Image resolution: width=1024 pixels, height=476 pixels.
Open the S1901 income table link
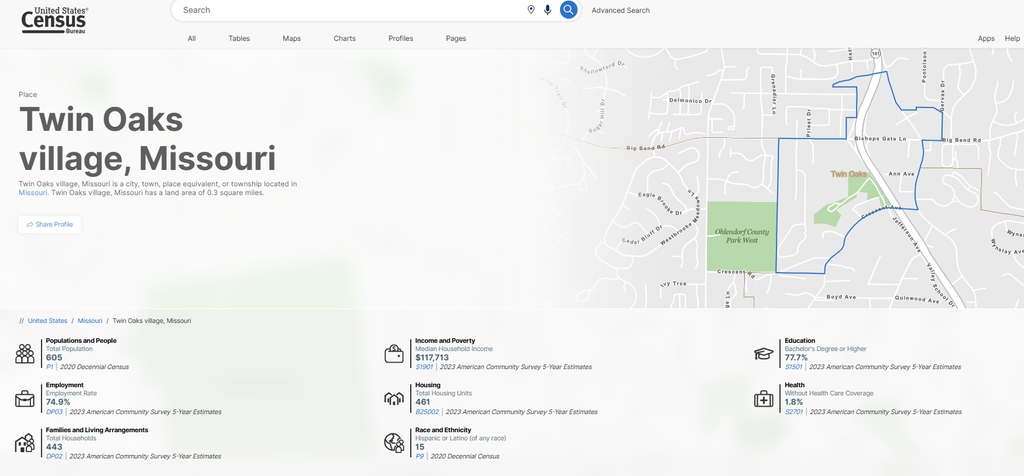[424, 367]
